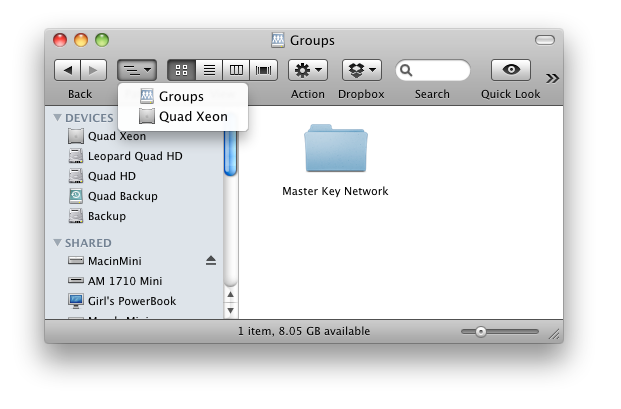Open the Quick Look eye button
621x409 pixels.
click(510, 70)
